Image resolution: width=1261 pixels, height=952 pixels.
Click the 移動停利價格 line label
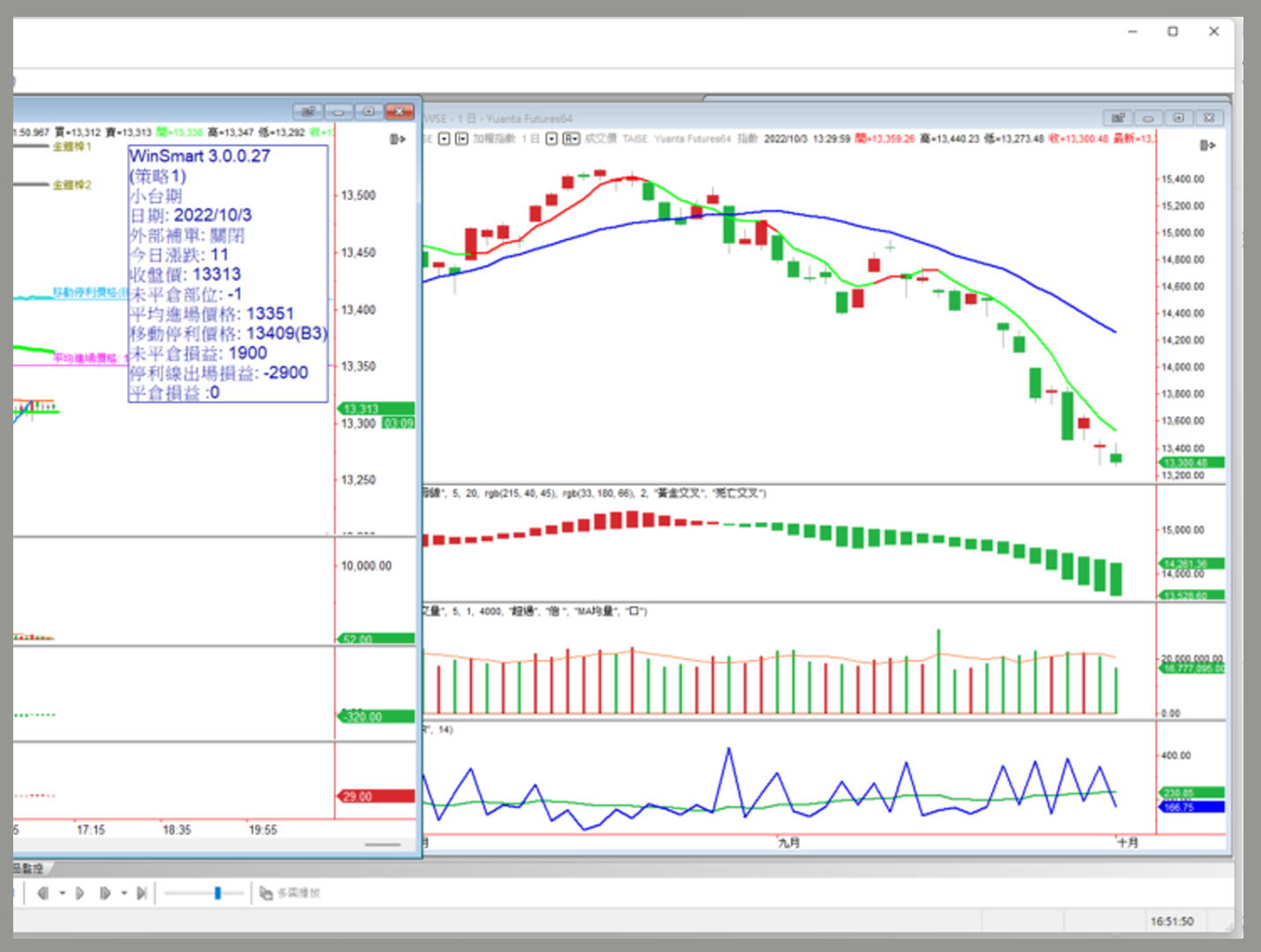click(90, 292)
